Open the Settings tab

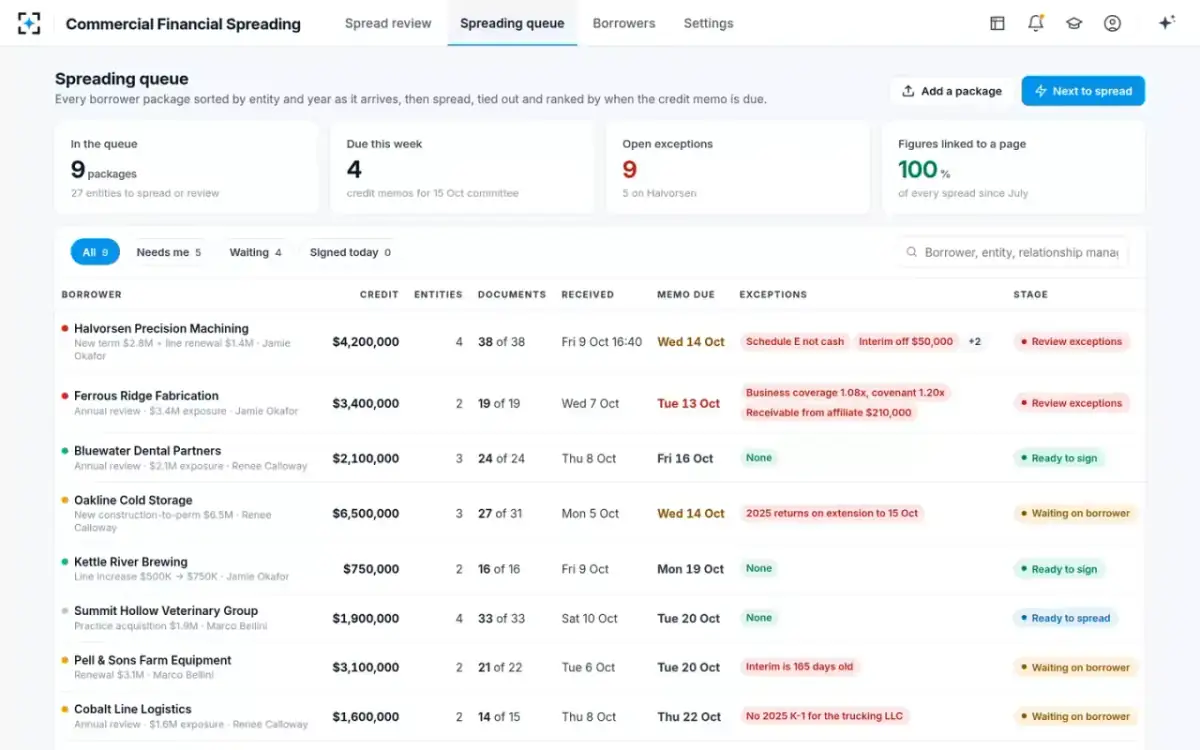(708, 23)
